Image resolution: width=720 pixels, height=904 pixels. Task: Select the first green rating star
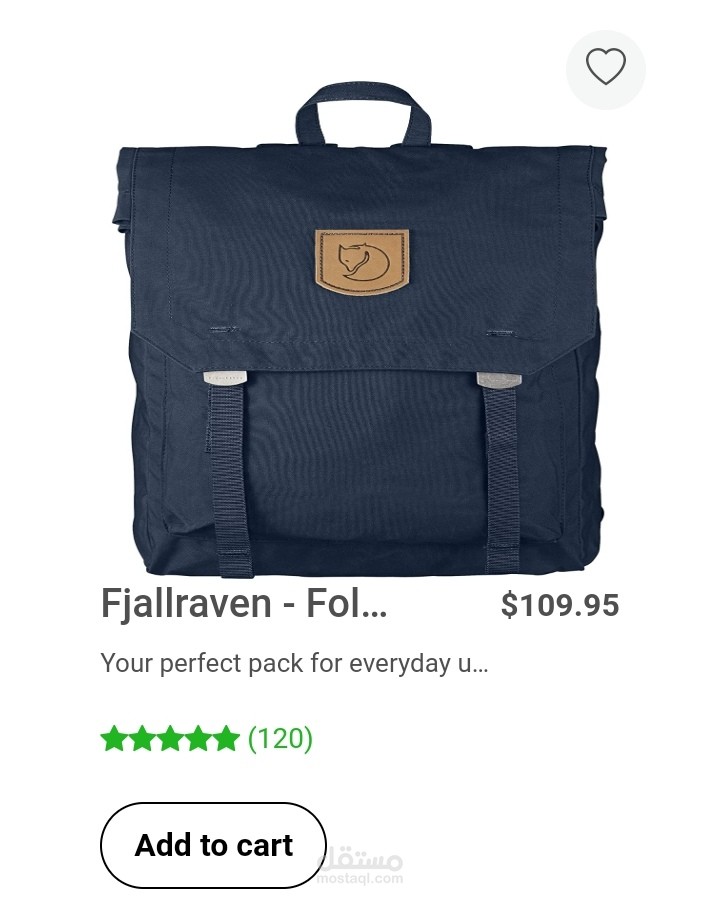(114, 739)
